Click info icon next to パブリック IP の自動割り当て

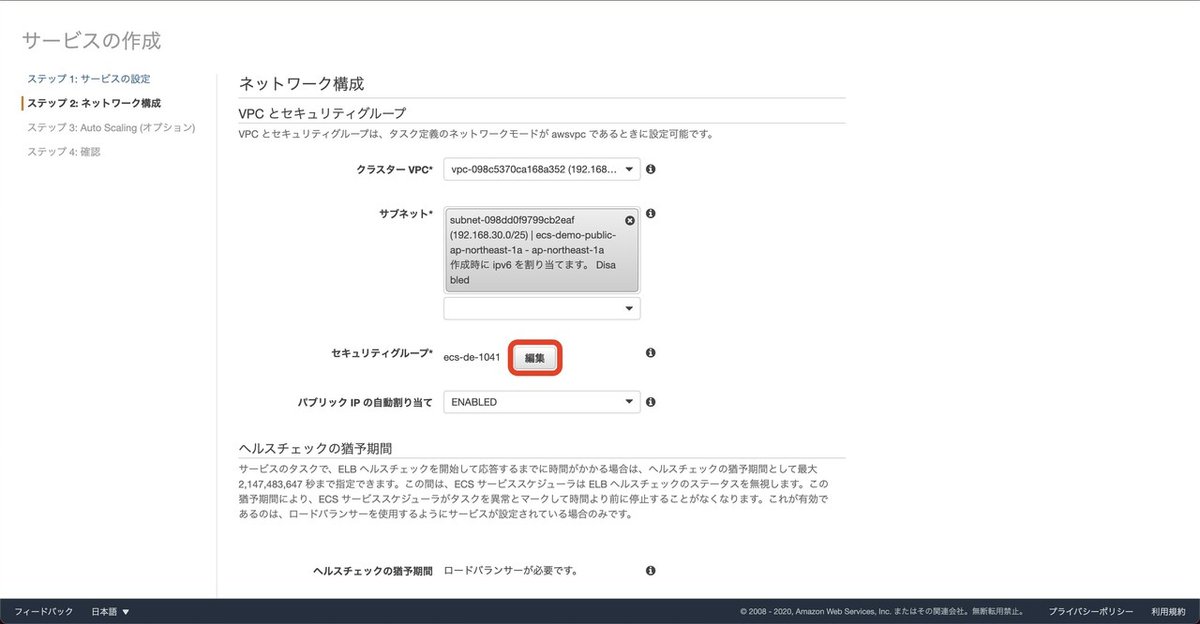coord(650,402)
